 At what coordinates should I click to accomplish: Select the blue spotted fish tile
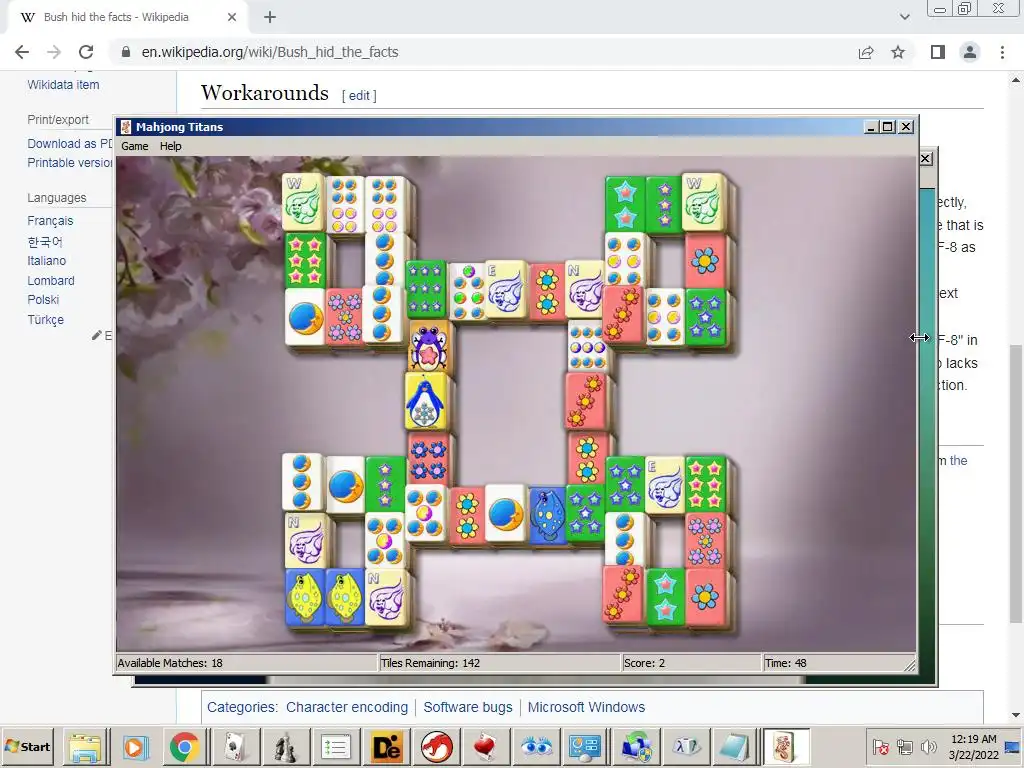pos(547,515)
